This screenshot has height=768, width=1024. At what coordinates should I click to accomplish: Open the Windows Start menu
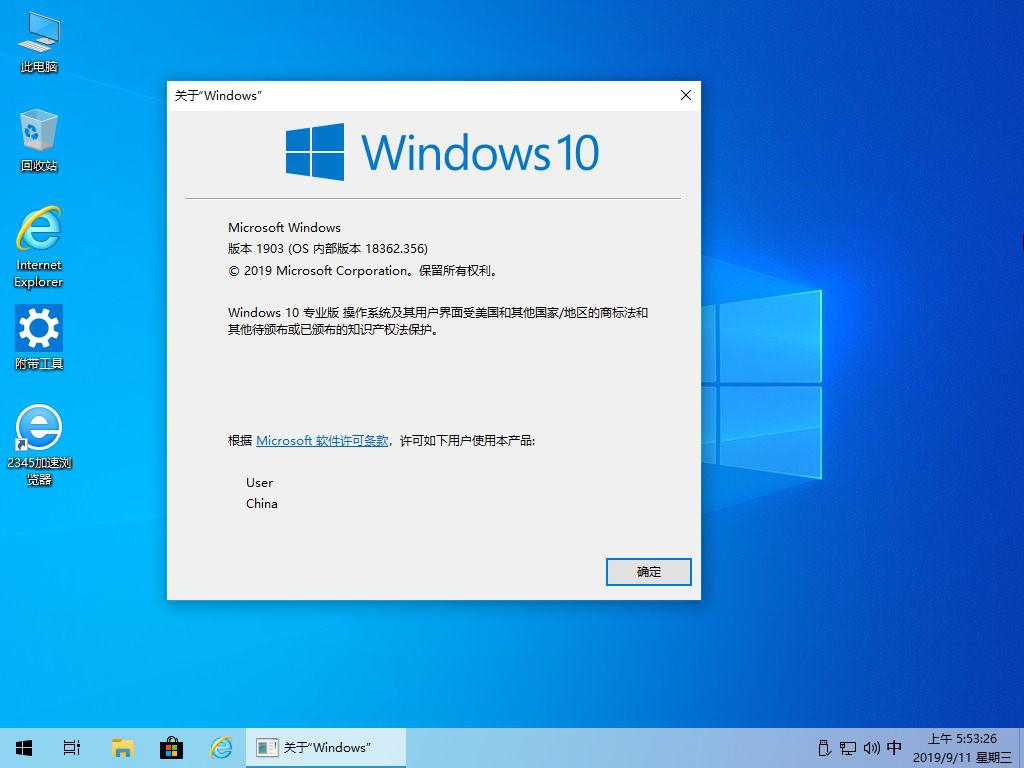coord(24,747)
